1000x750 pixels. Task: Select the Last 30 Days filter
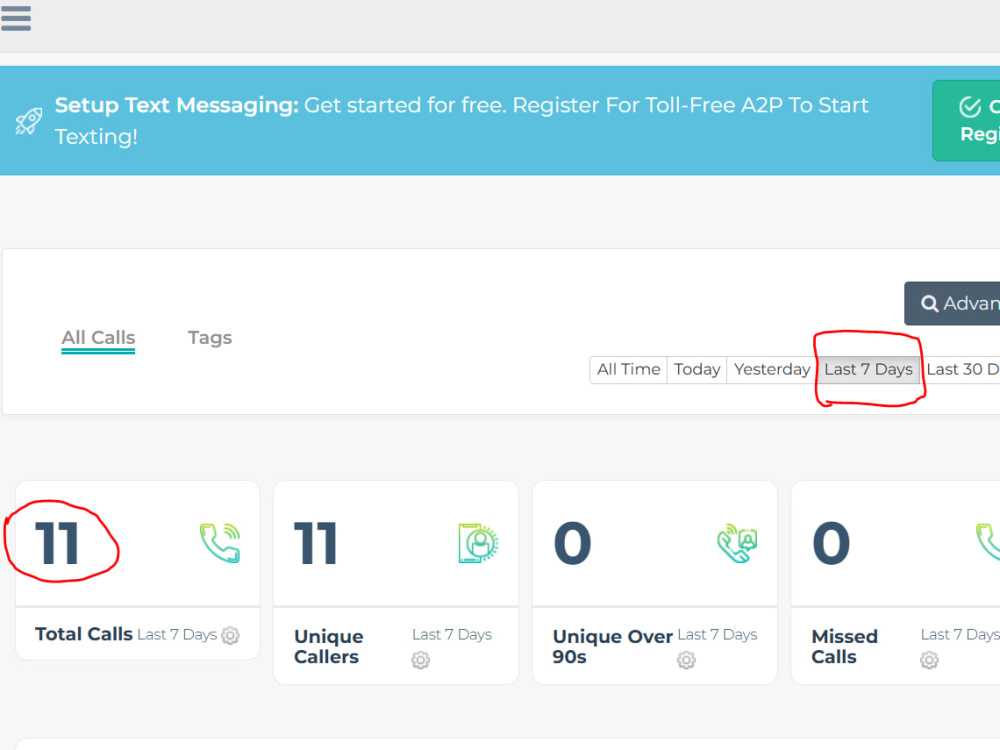coord(960,370)
